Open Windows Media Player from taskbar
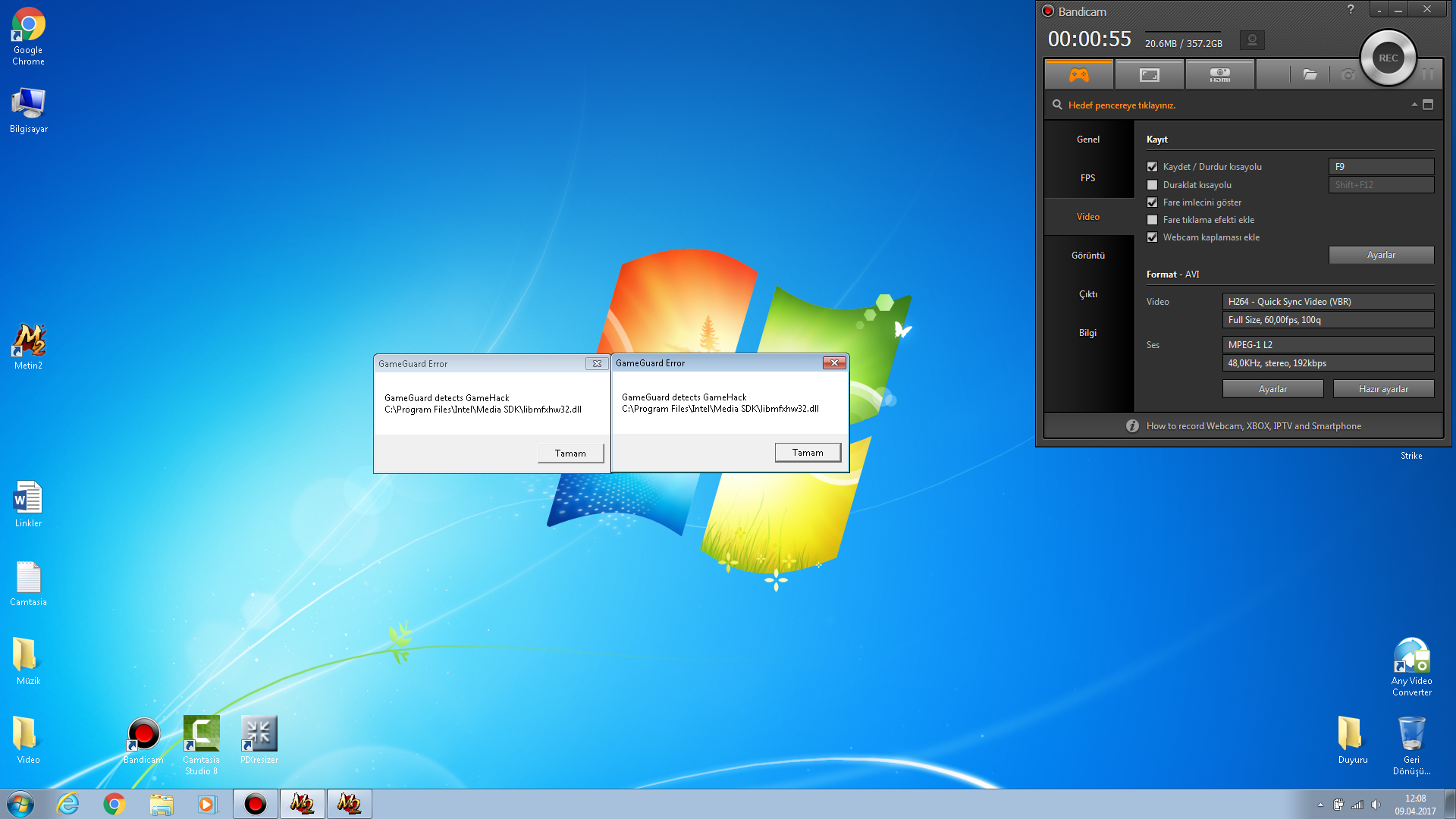 click(x=207, y=804)
